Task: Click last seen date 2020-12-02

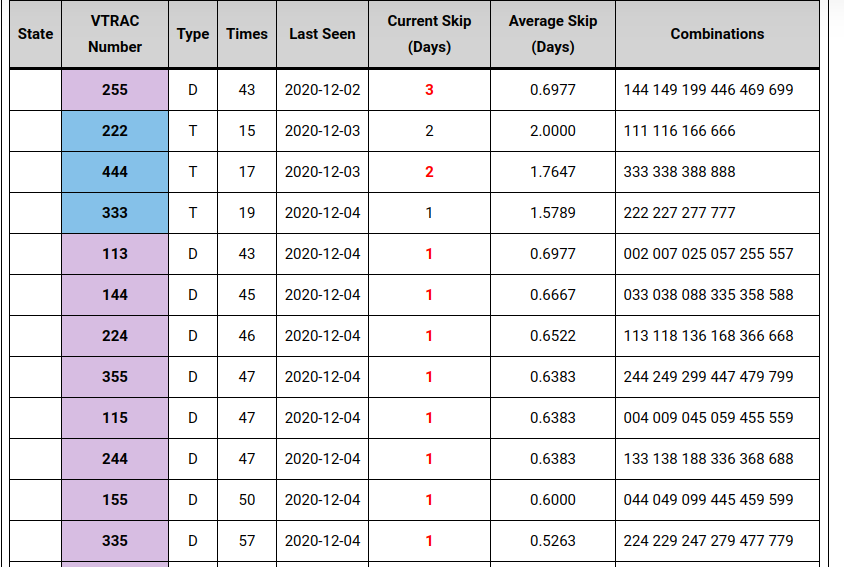Action: [322, 90]
